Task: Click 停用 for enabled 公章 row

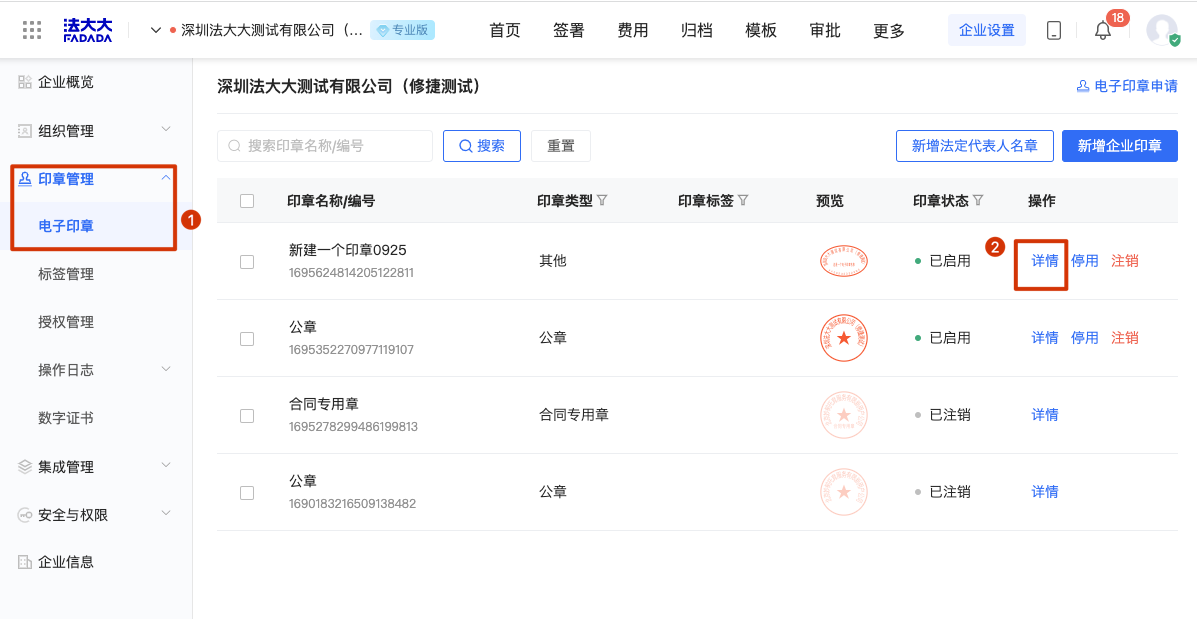Action: pyautogui.click(x=1085, y=338)
